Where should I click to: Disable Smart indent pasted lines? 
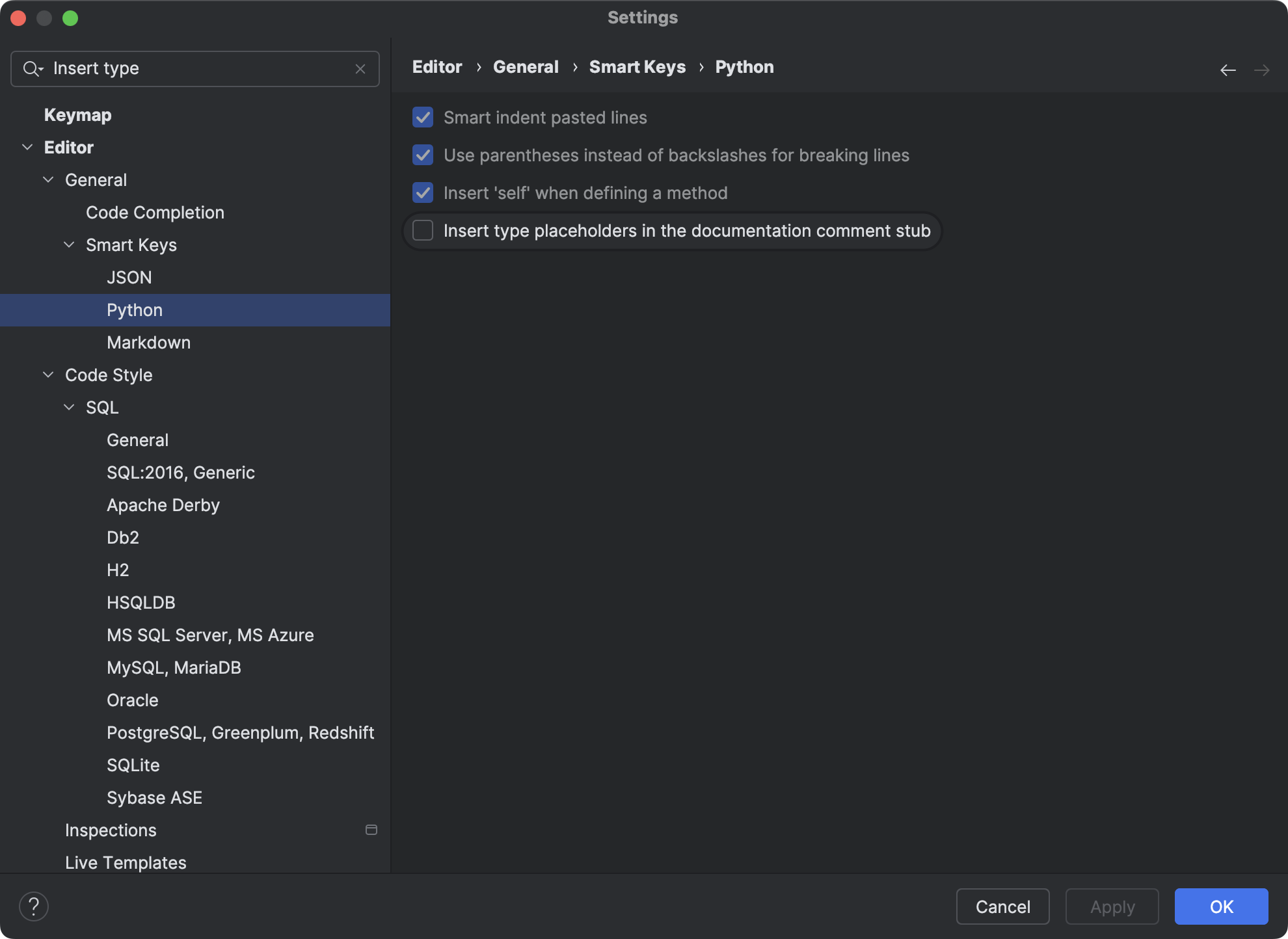tap(422, 118)
